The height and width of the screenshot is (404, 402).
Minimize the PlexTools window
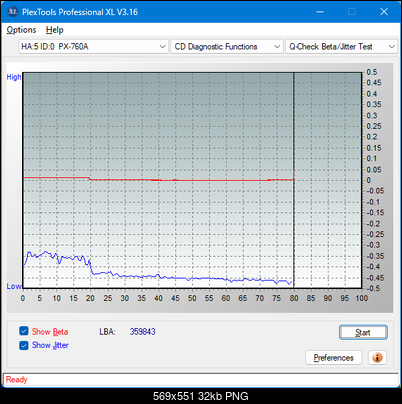point(320,12)
